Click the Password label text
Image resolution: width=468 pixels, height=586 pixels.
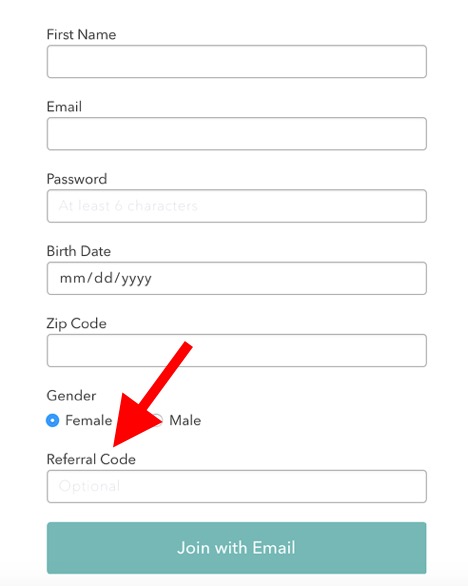77,179
